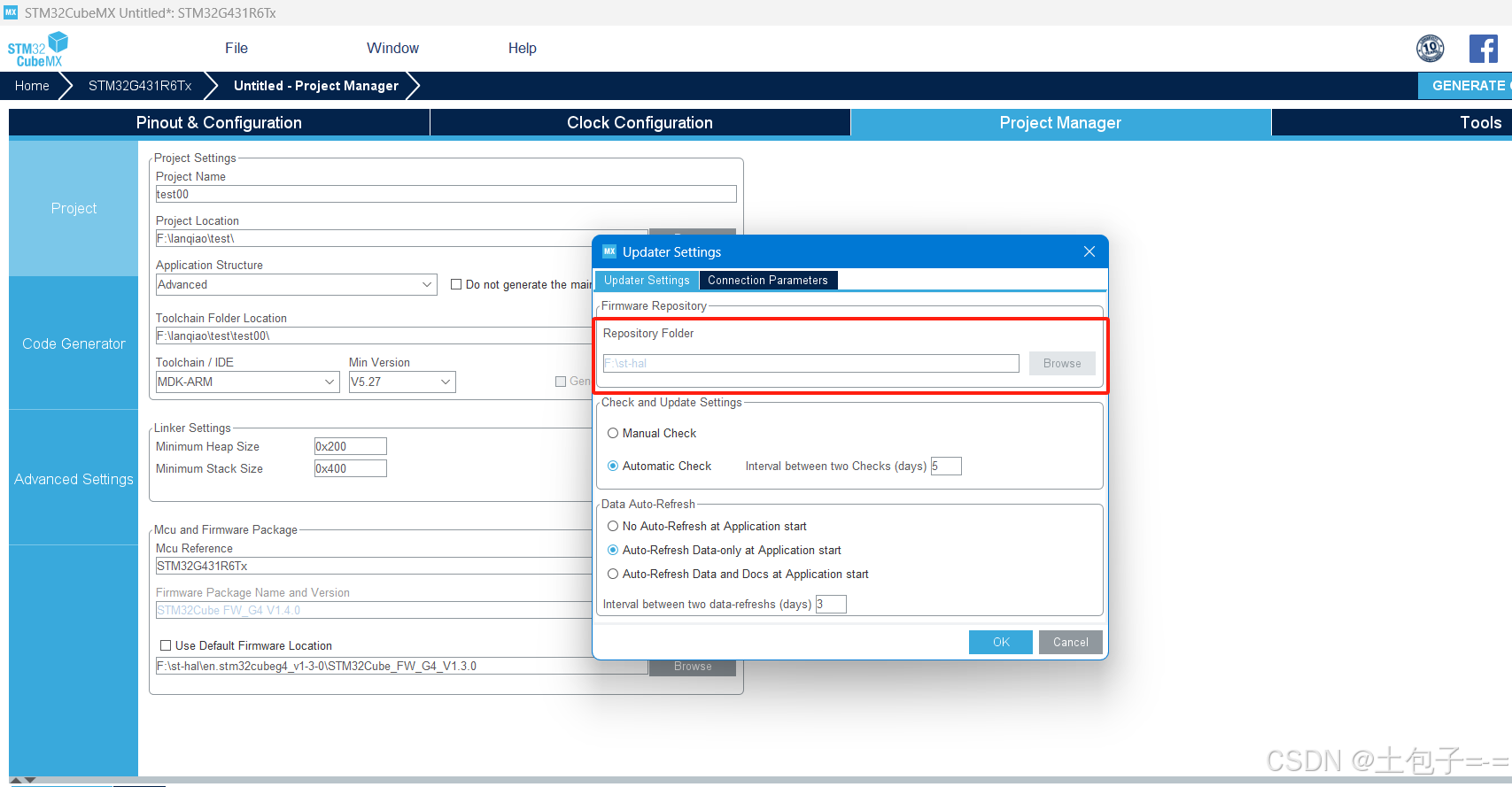The image size is (1512, 787).
Task: Switch to Pinout & Configuration tab
Action: (x=219, y=123)
